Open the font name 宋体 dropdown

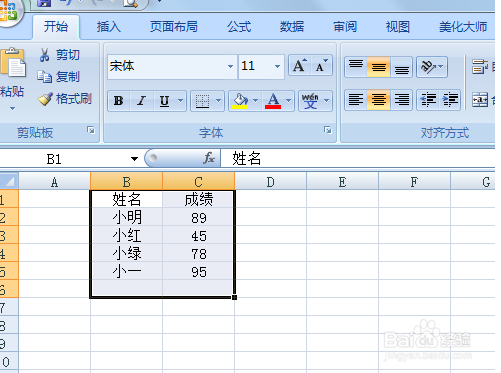tap(230, 66)
